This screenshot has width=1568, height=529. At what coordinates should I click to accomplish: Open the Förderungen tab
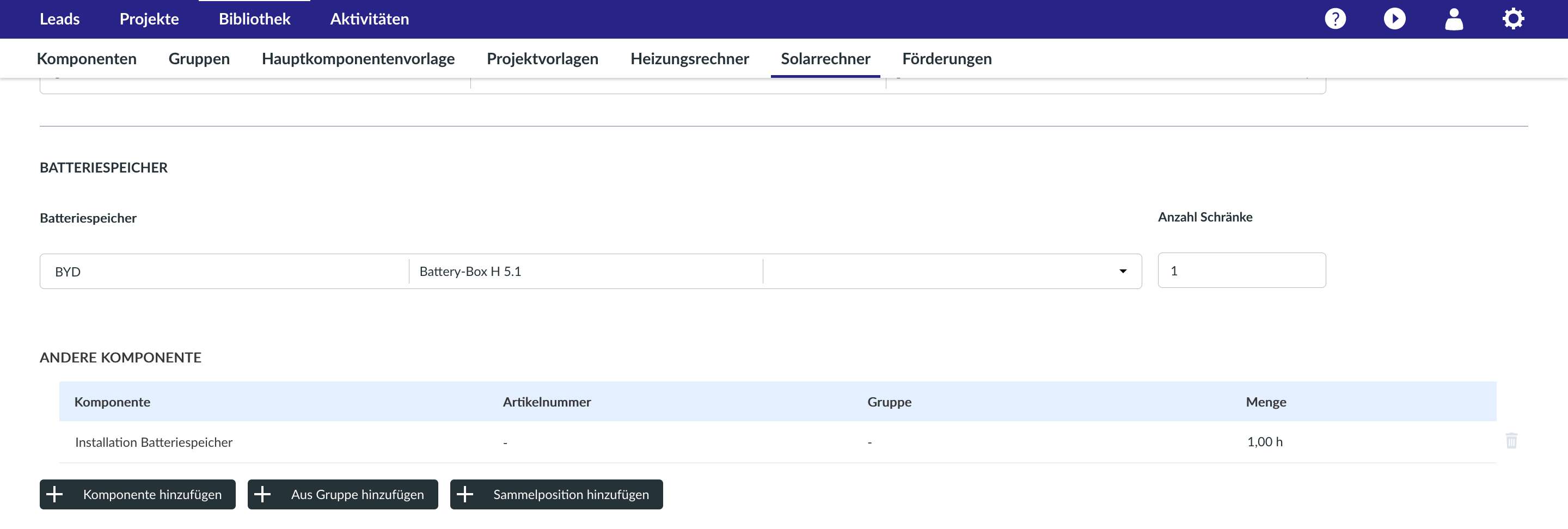tap(947, 58)
